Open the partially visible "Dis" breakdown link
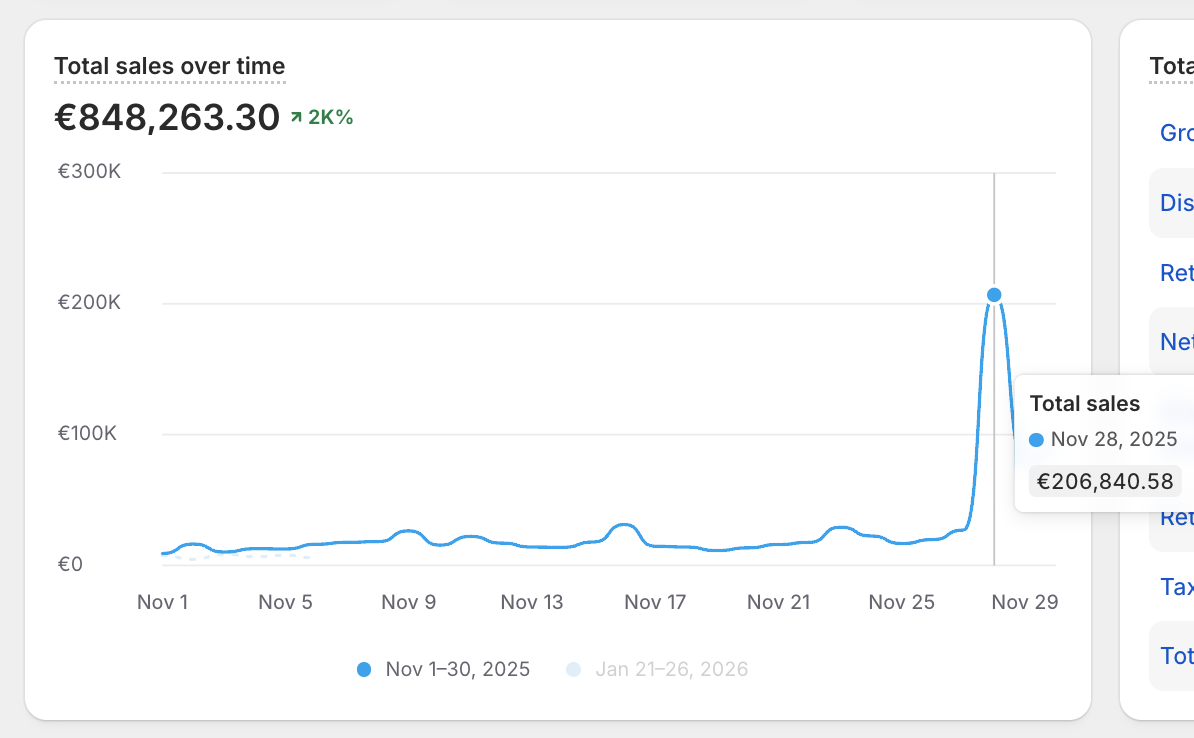The height and width of the screenshot is (738, 1194). 1176,203
